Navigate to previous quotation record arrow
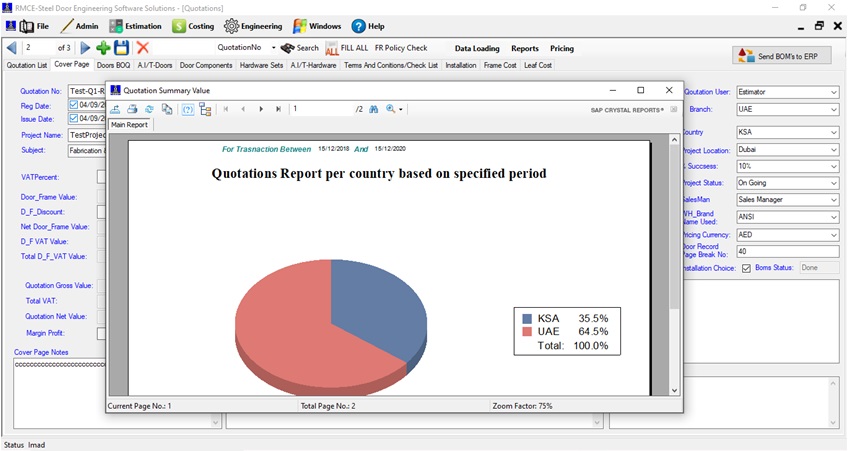The height and width of the screenshot is (451, 848). coord(11,48)
